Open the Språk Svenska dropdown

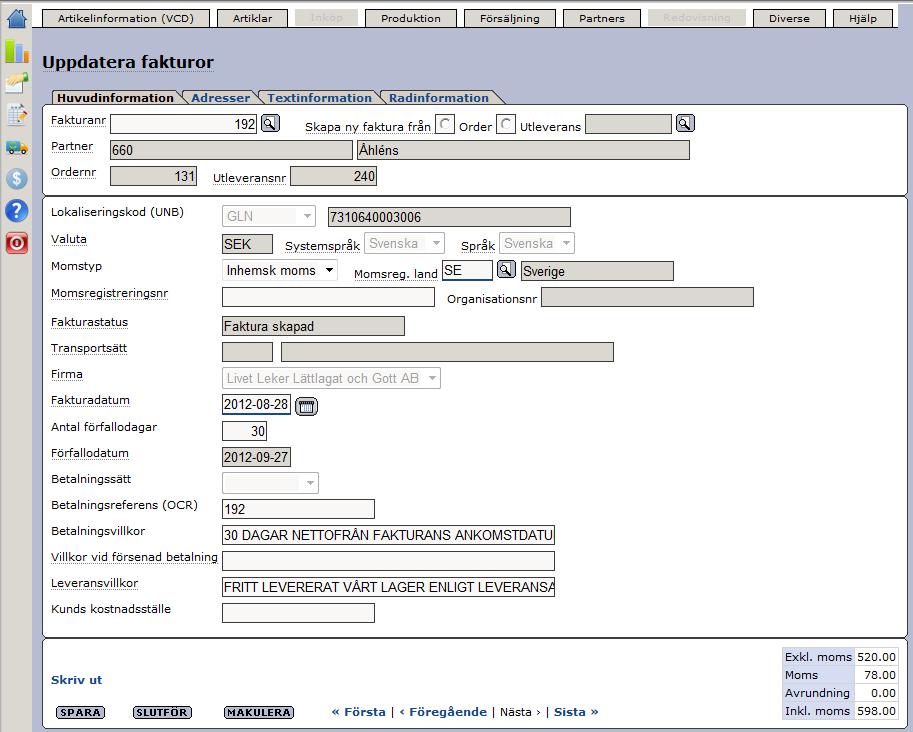coord(536,243)
